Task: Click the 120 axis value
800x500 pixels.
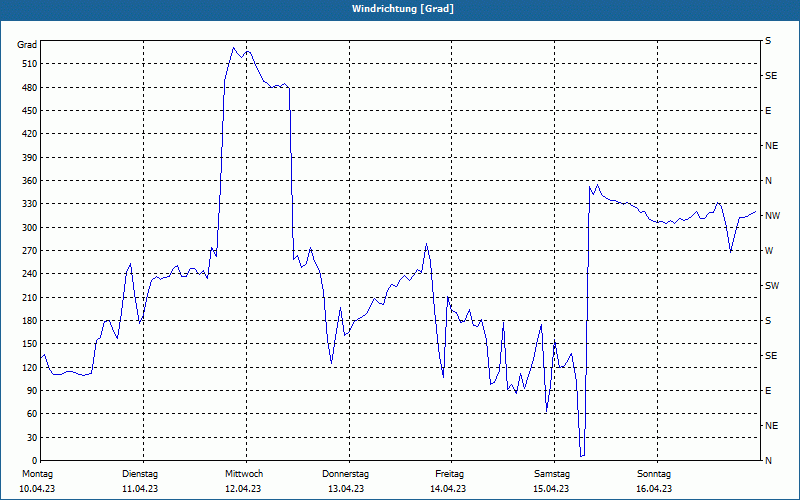Action: coord(29,367)
